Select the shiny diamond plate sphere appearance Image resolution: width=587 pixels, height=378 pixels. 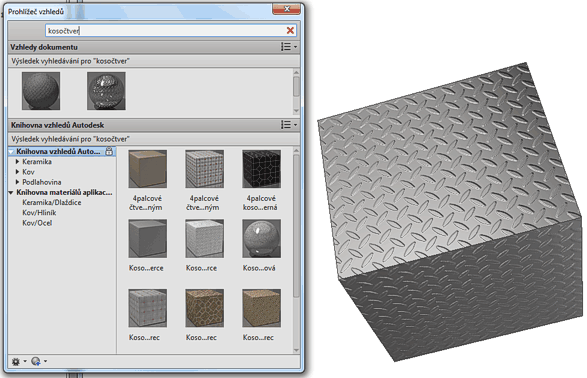point(106,91)
